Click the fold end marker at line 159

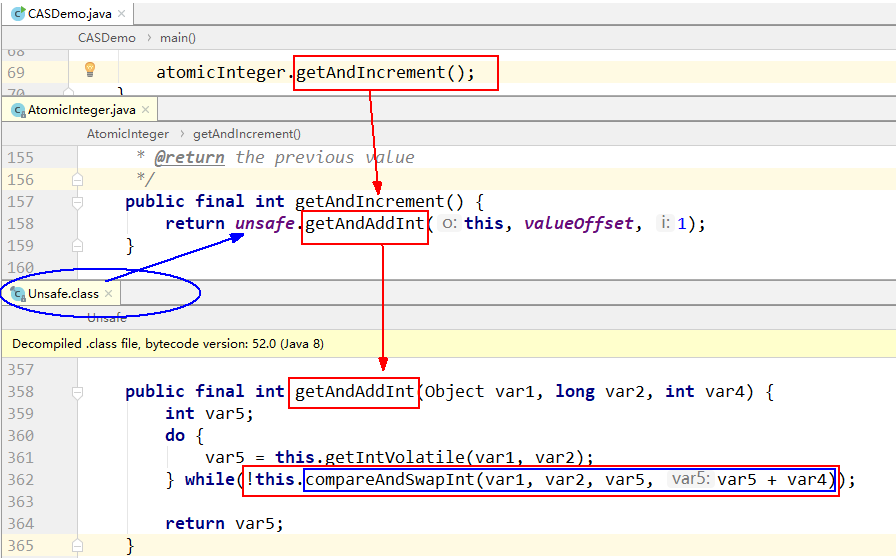(78, 246)
